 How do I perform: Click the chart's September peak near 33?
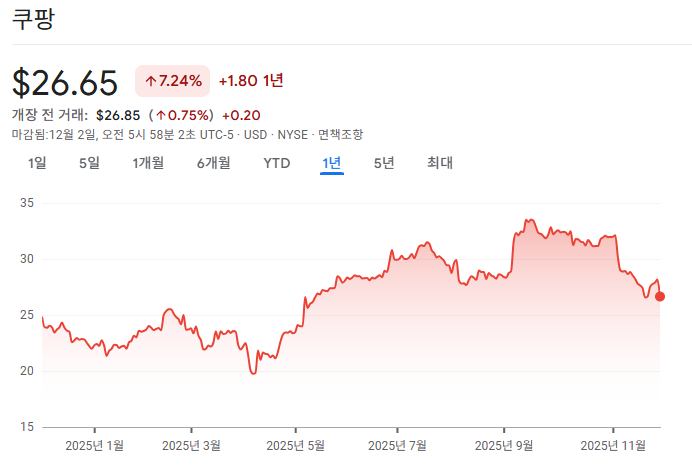tap(530, 220)
